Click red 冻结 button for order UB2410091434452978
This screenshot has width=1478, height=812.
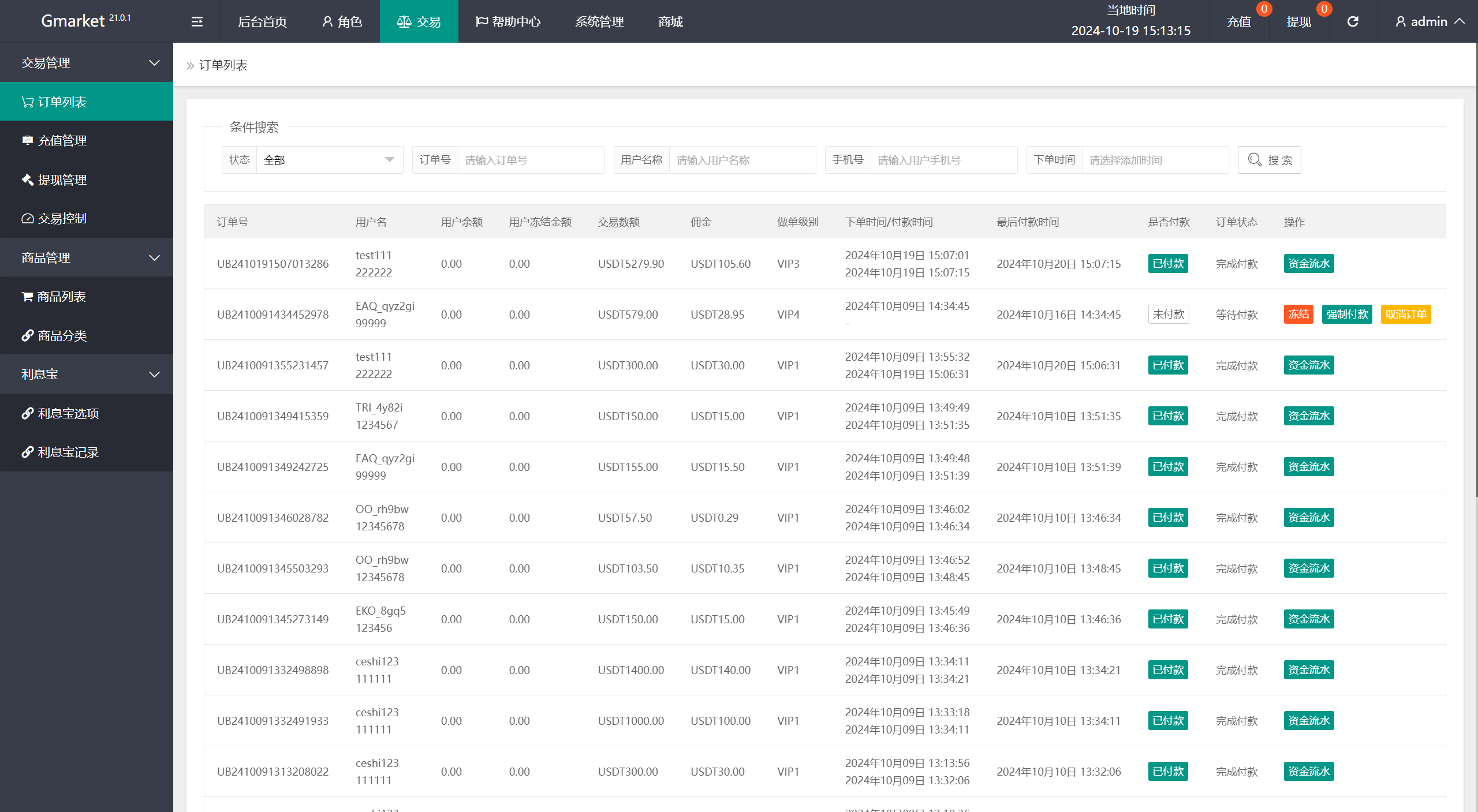(1298, 314)
